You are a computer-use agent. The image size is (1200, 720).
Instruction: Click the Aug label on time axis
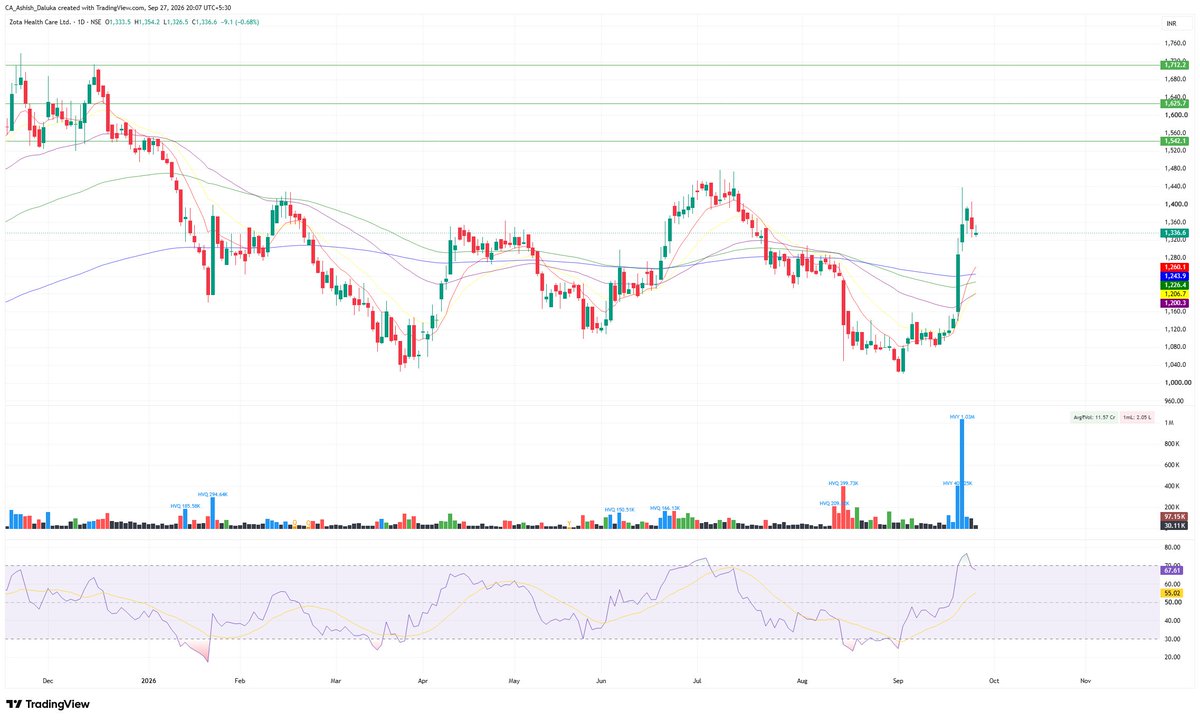tap(800, 679)
